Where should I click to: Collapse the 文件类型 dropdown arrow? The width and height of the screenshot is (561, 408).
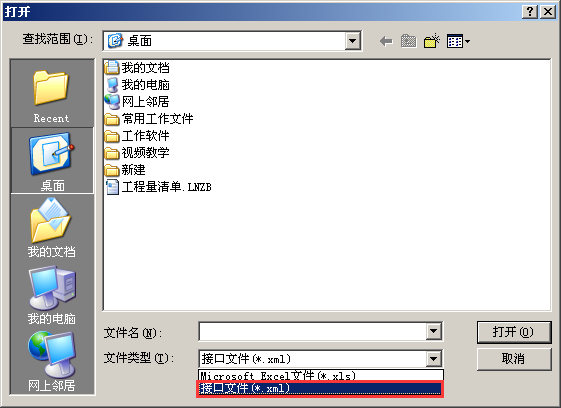coord(433,358)
